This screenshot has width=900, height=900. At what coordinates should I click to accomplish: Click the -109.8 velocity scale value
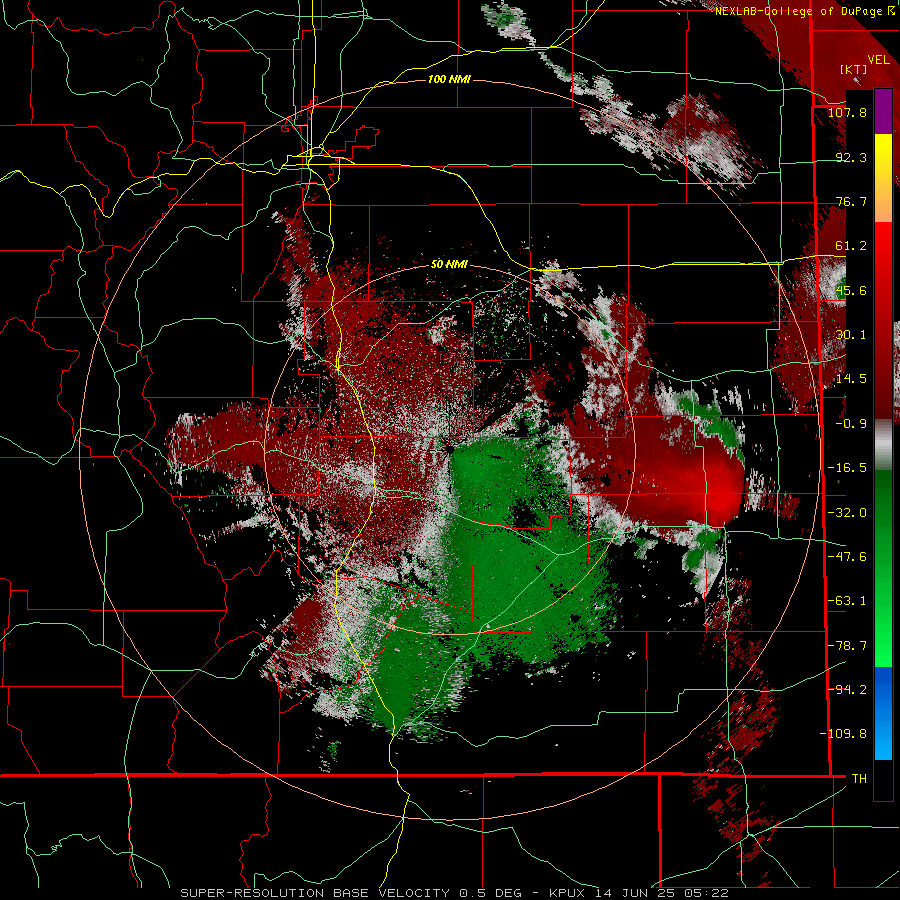click(x=843, y=734)
